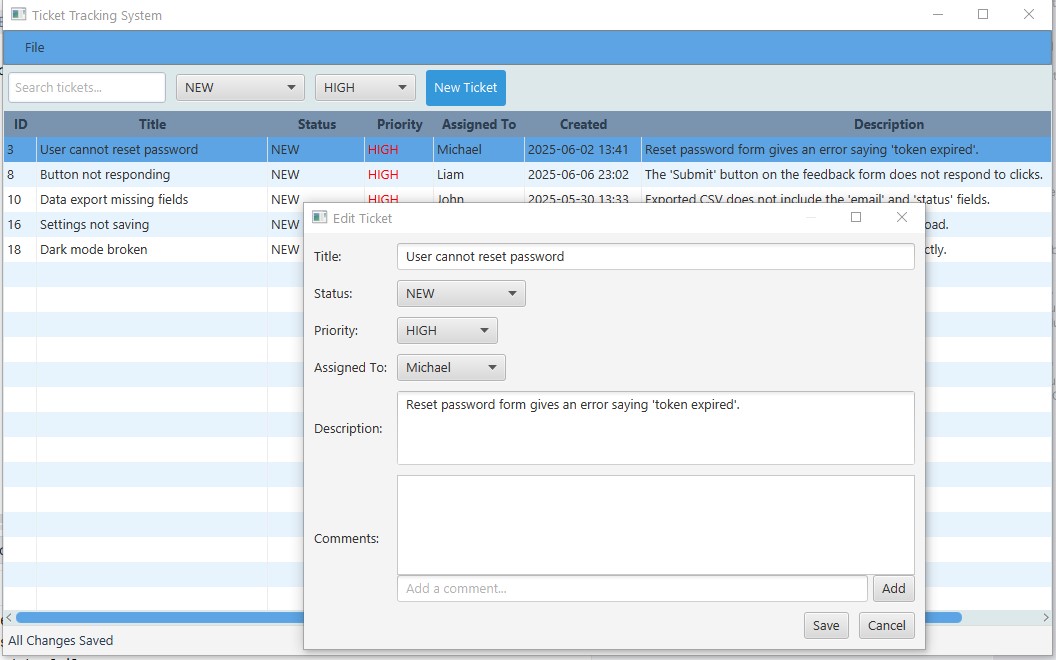Select the 'Settings not saving' ticket
Viewport: 1056px width, 660px height.
(154, 224)
